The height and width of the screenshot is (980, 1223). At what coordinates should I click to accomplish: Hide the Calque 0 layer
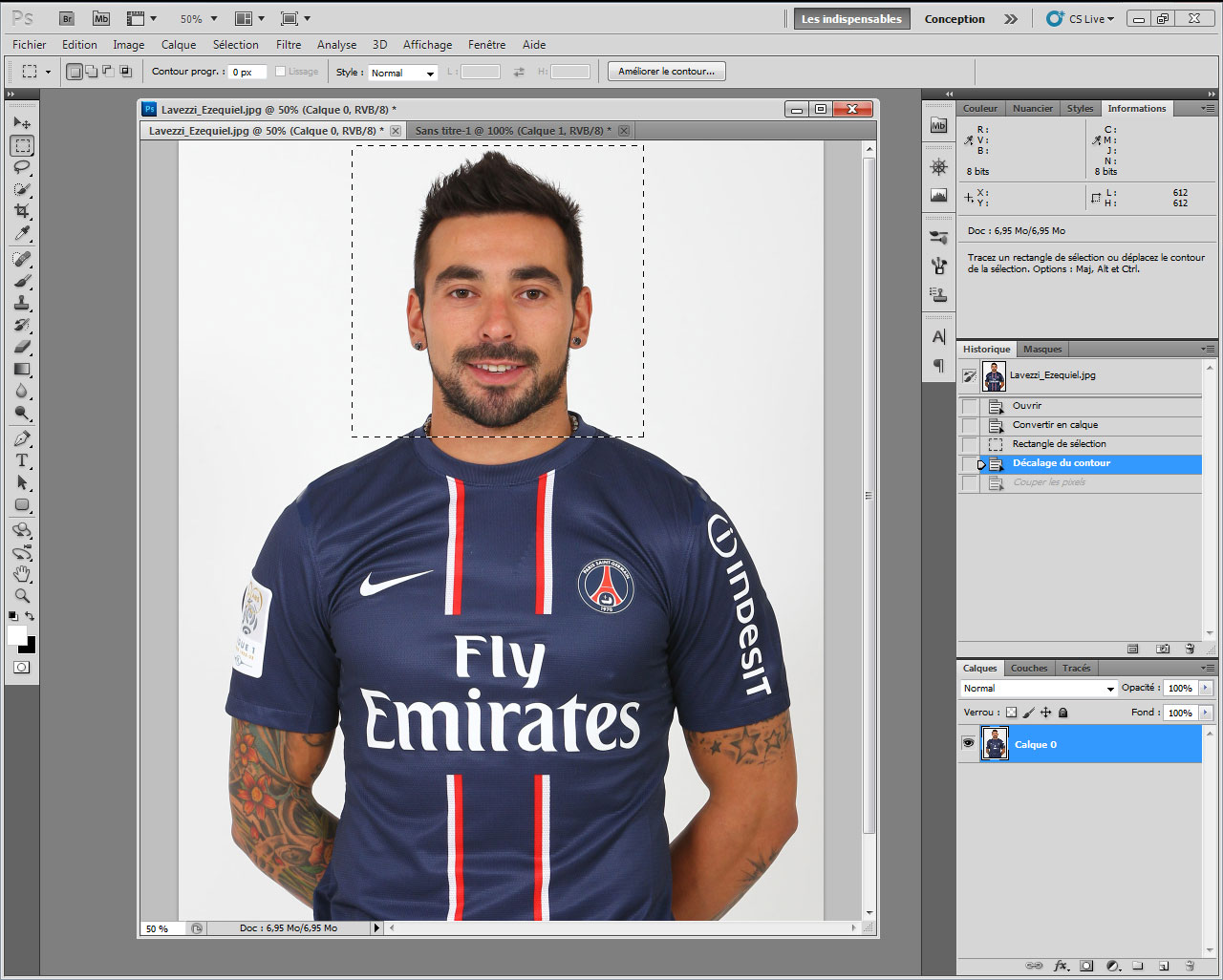(x=969, y=744)
